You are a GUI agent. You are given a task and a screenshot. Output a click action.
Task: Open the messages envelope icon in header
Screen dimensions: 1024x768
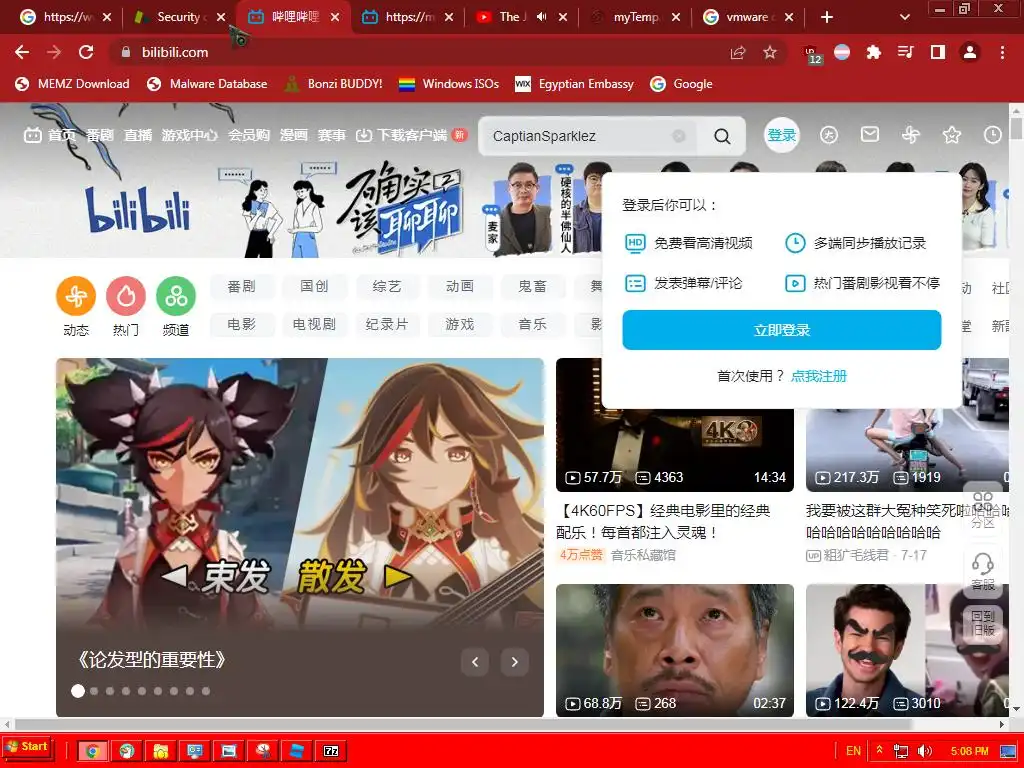click(869, 135)
